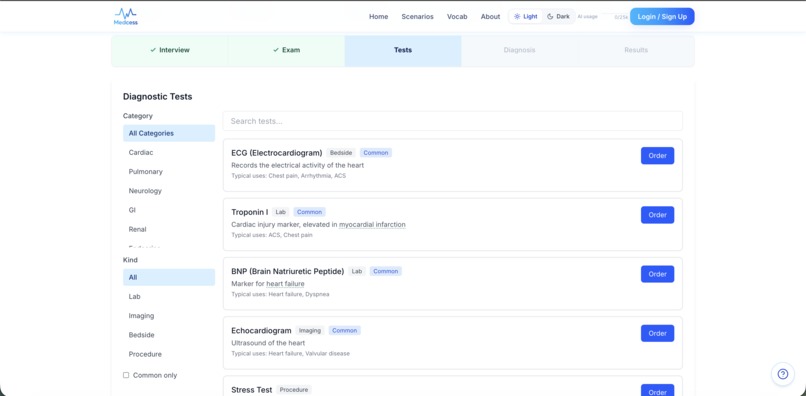Click the Common tag on Echocardiogram
Viewport: 806px width, 396px height.
(344, 331)
